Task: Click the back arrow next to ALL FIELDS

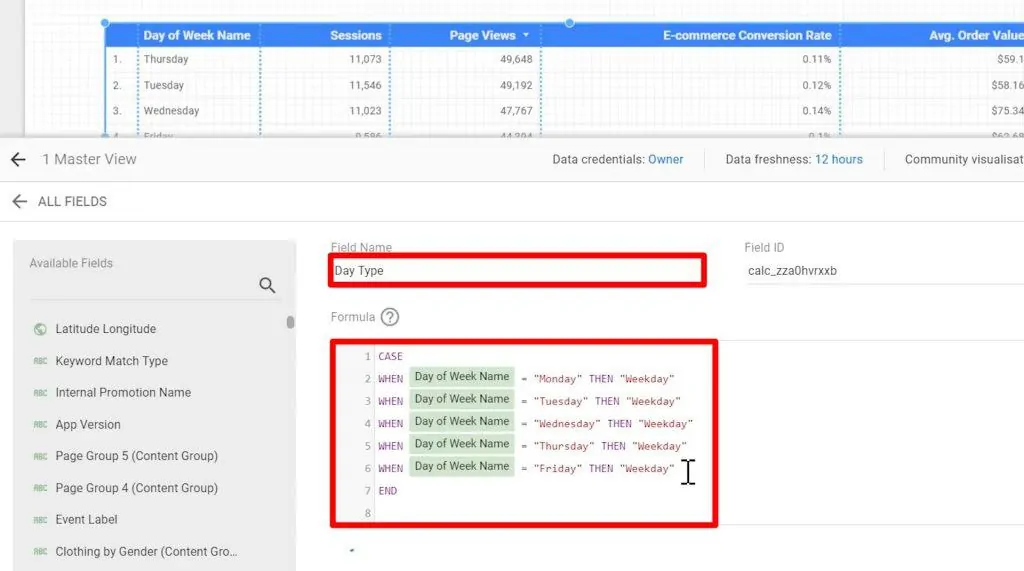Action: click(x=19, y=201)
